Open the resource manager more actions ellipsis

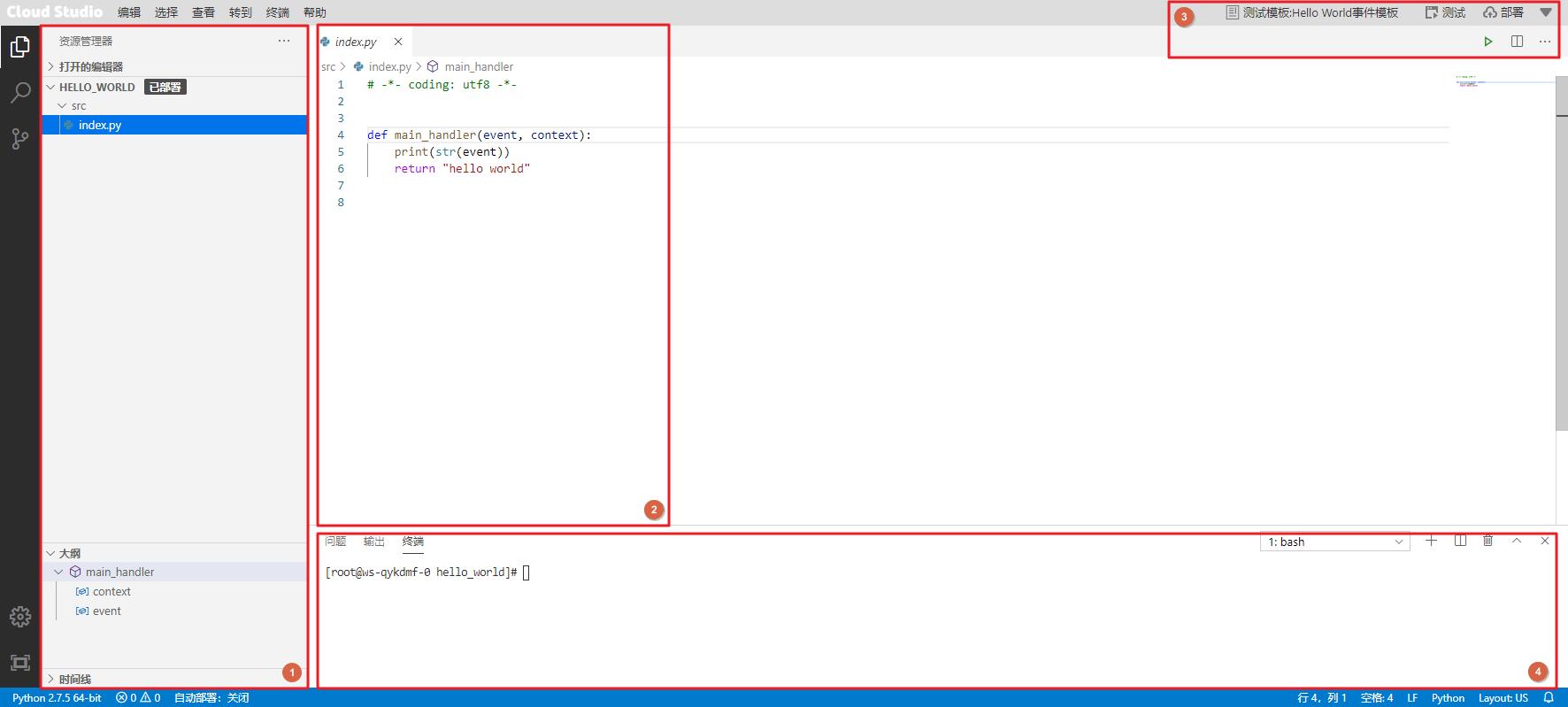pos(284,41)
